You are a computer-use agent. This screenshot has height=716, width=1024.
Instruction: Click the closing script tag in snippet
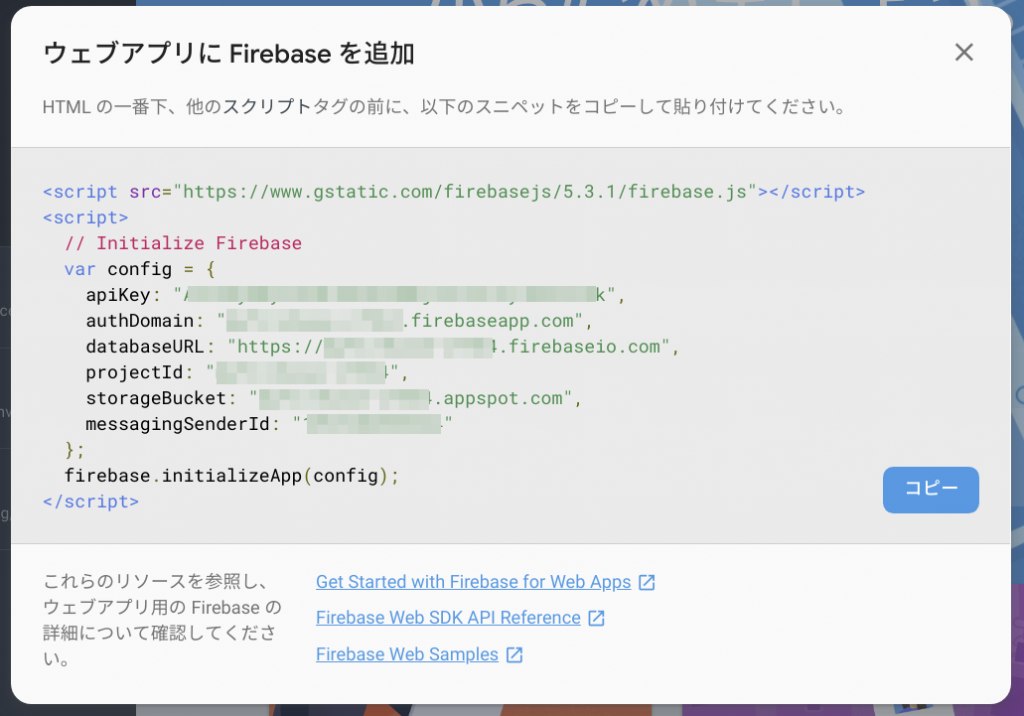click(x=91, y=501)
